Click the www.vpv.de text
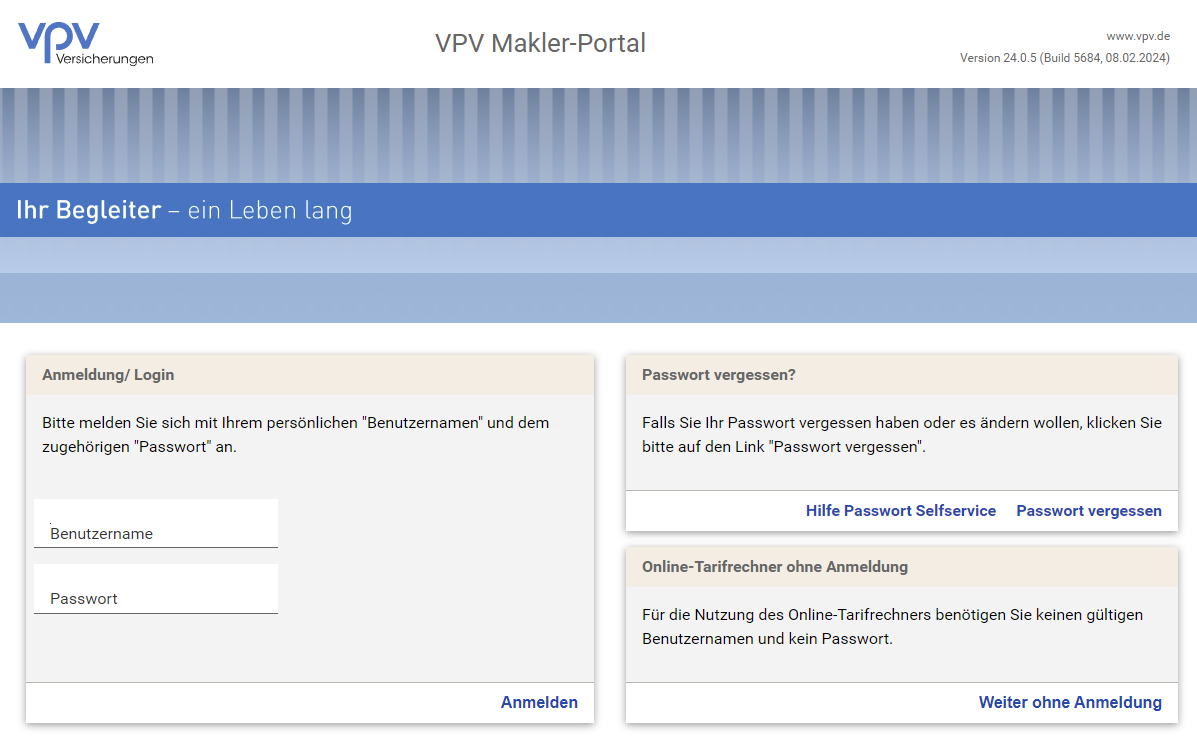The height and width of the screenshot is (745, 1197). pyautogui.click(x=1138, y=36)
